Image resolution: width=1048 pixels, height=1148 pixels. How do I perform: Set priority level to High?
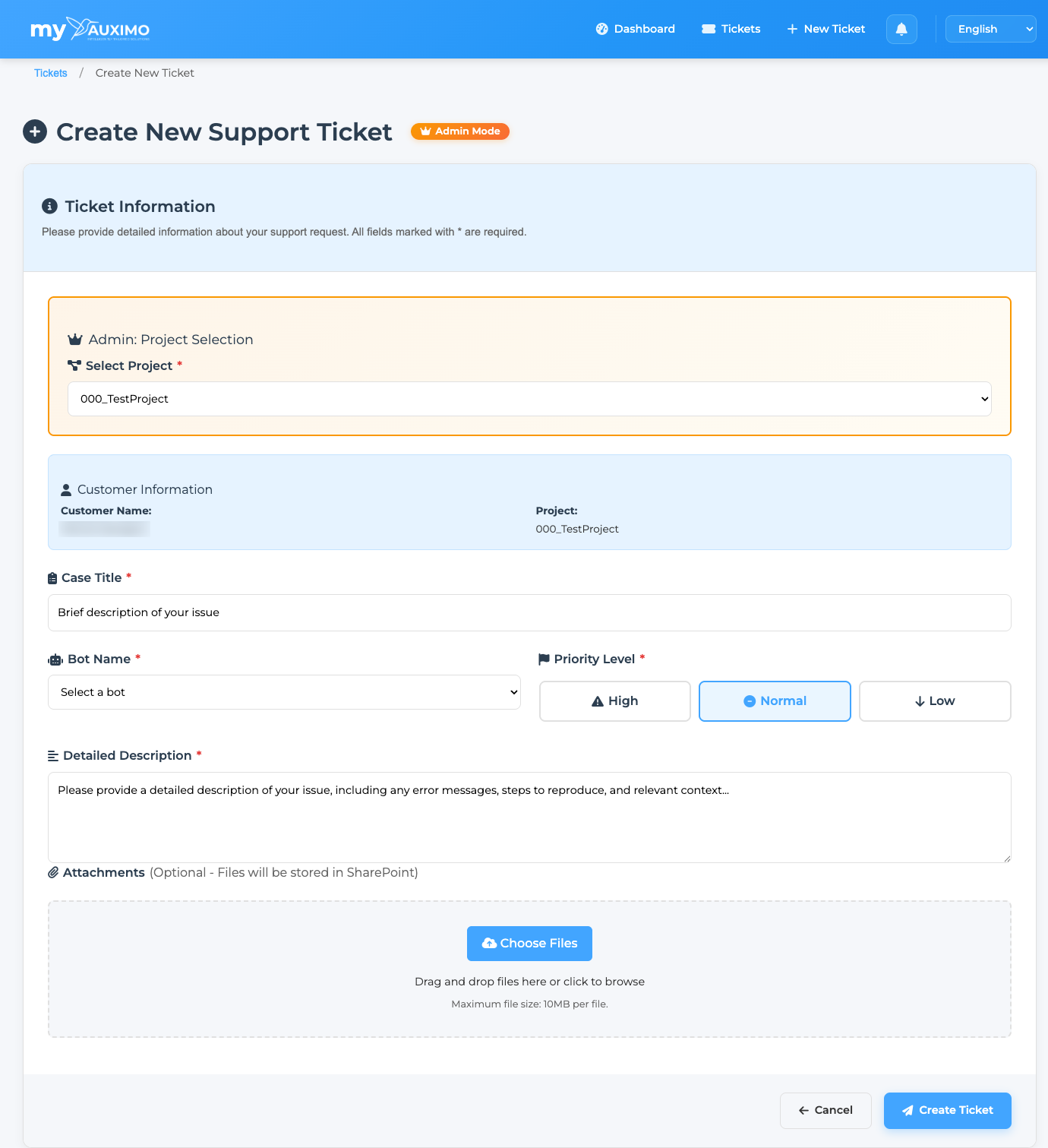[614, 701]
